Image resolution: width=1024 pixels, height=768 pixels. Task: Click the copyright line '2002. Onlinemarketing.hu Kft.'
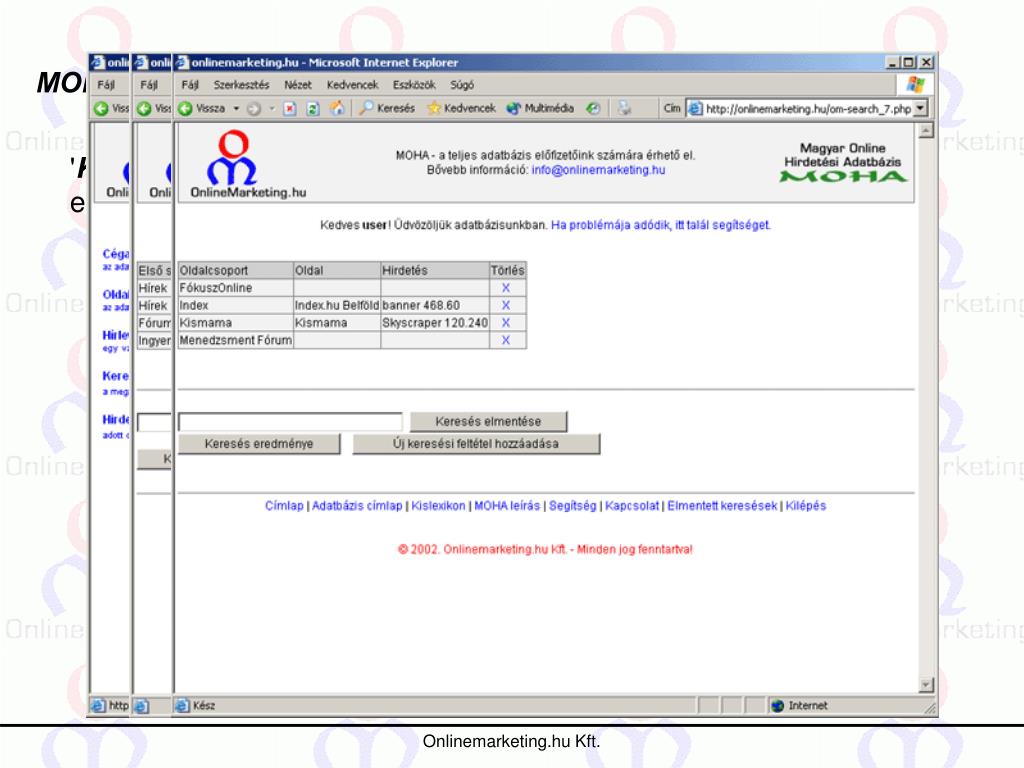(x=545, y=549)
